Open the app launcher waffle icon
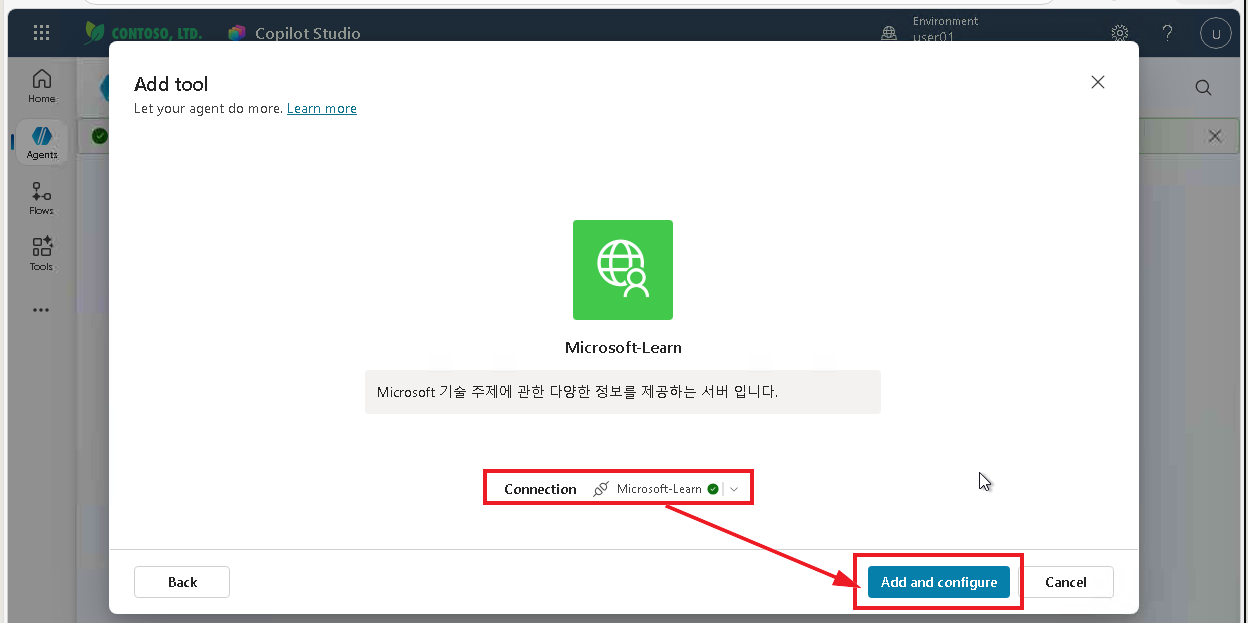 tap(41, 33)
